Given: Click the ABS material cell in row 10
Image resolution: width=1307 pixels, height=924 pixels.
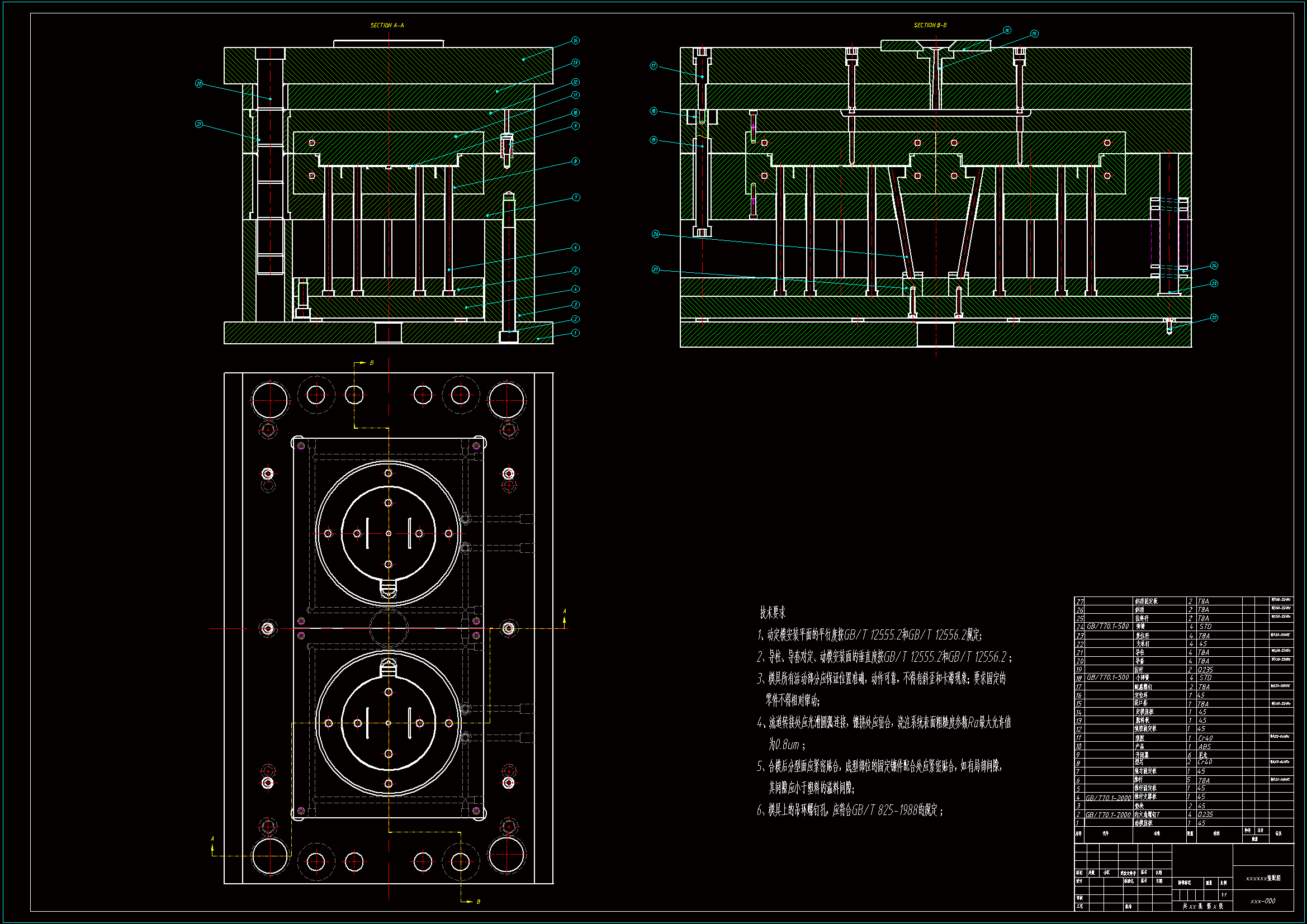Looking at the screenshot, I should point(1205,746).
